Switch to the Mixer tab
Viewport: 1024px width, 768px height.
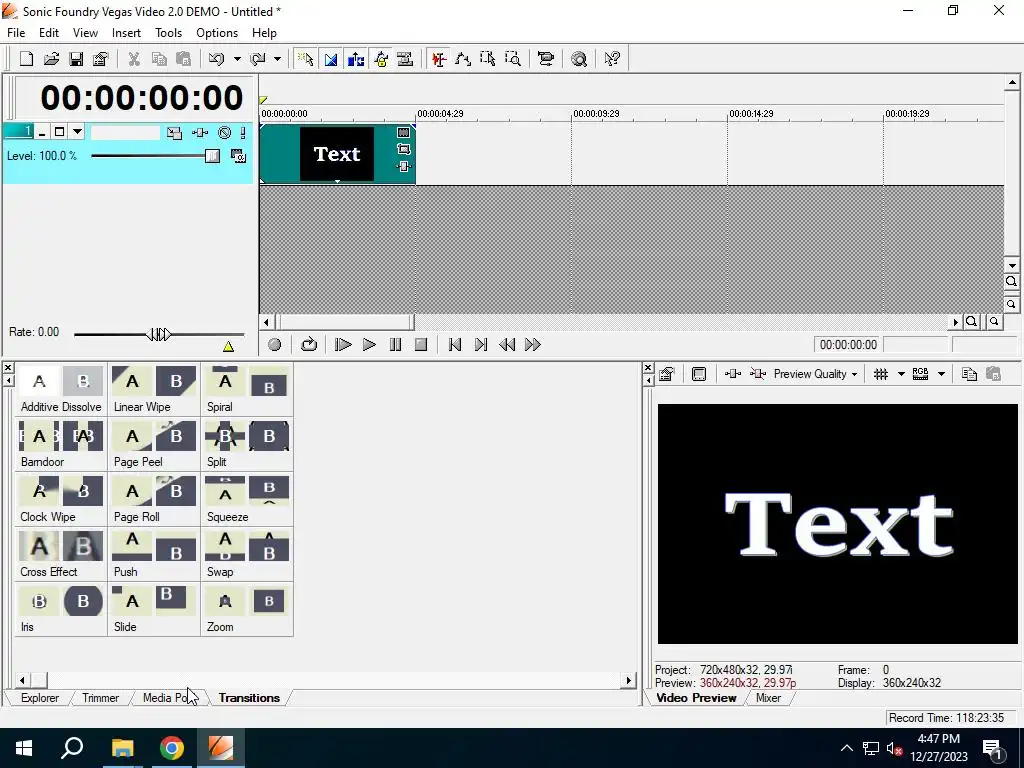pos(769,698)
